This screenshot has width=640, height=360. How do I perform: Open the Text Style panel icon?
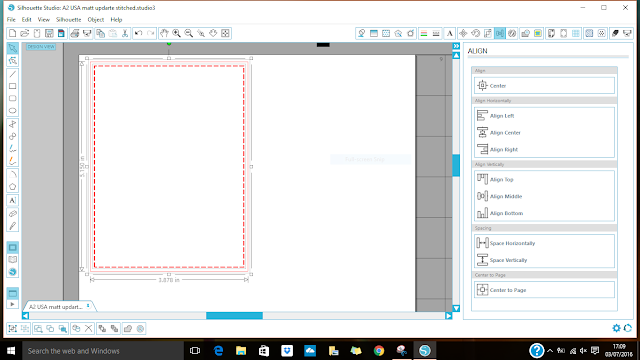pos(449,33)
